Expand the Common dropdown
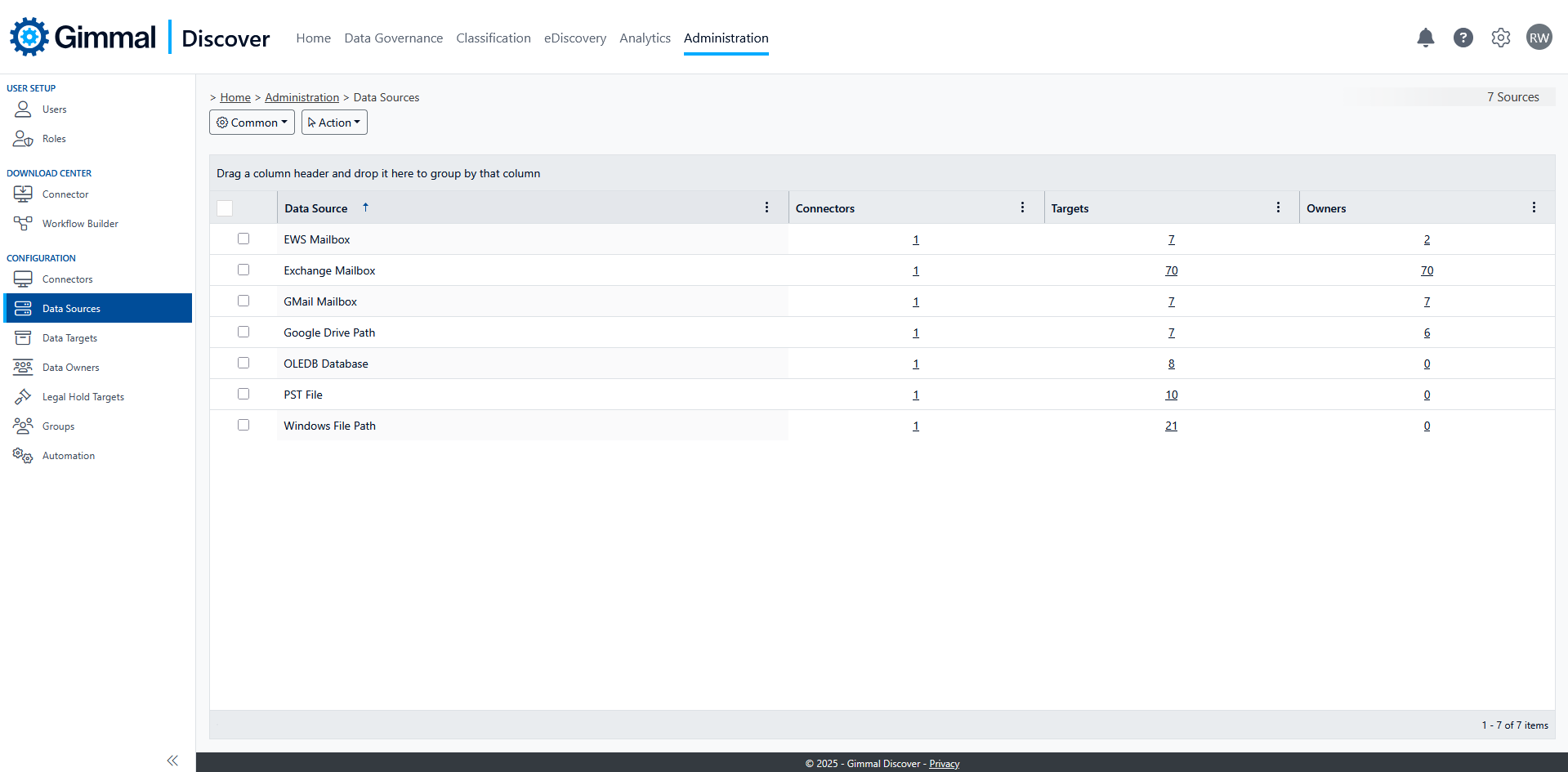Viewport: 1568px width, 772px height. pos(252,123)
